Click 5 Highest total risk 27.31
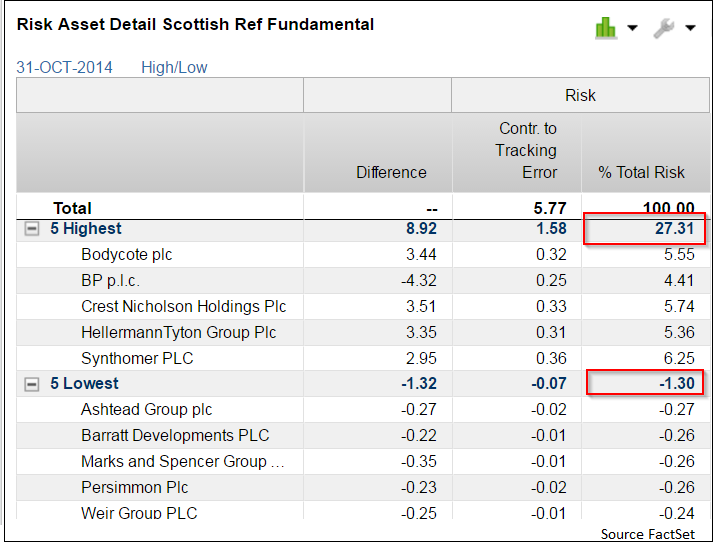 point(675,228)
